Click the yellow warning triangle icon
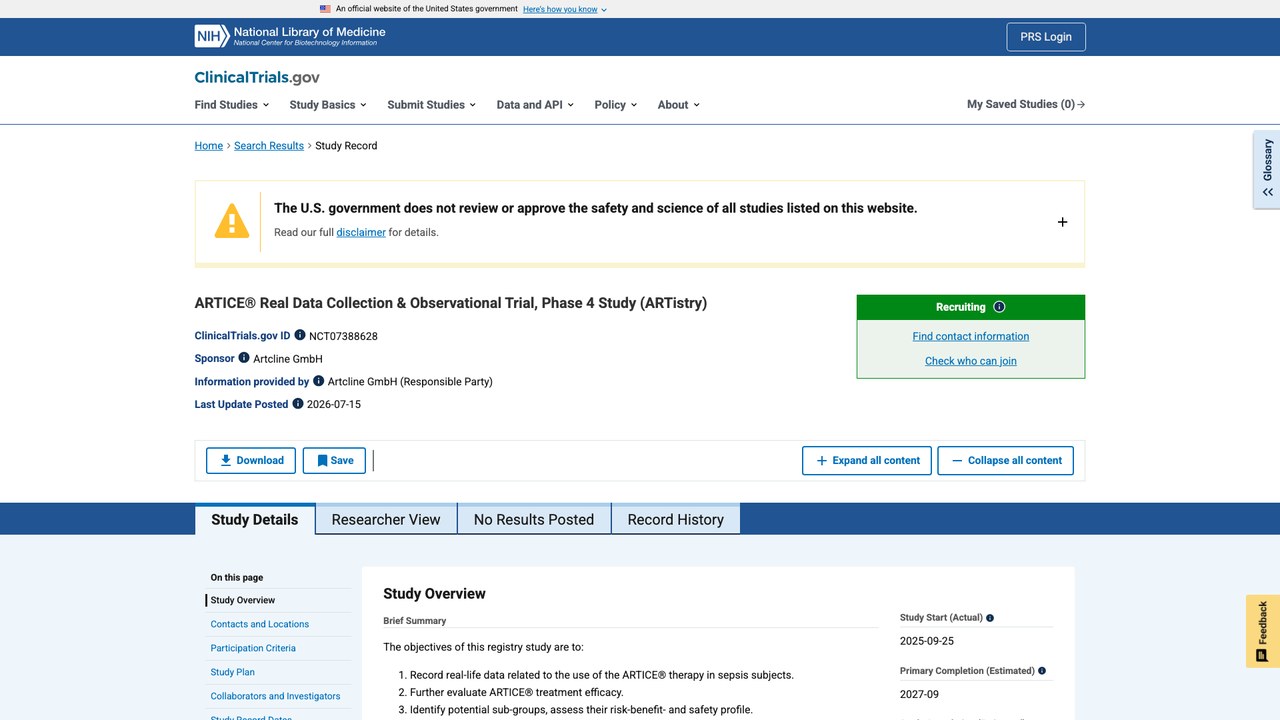 click(232, 221)
